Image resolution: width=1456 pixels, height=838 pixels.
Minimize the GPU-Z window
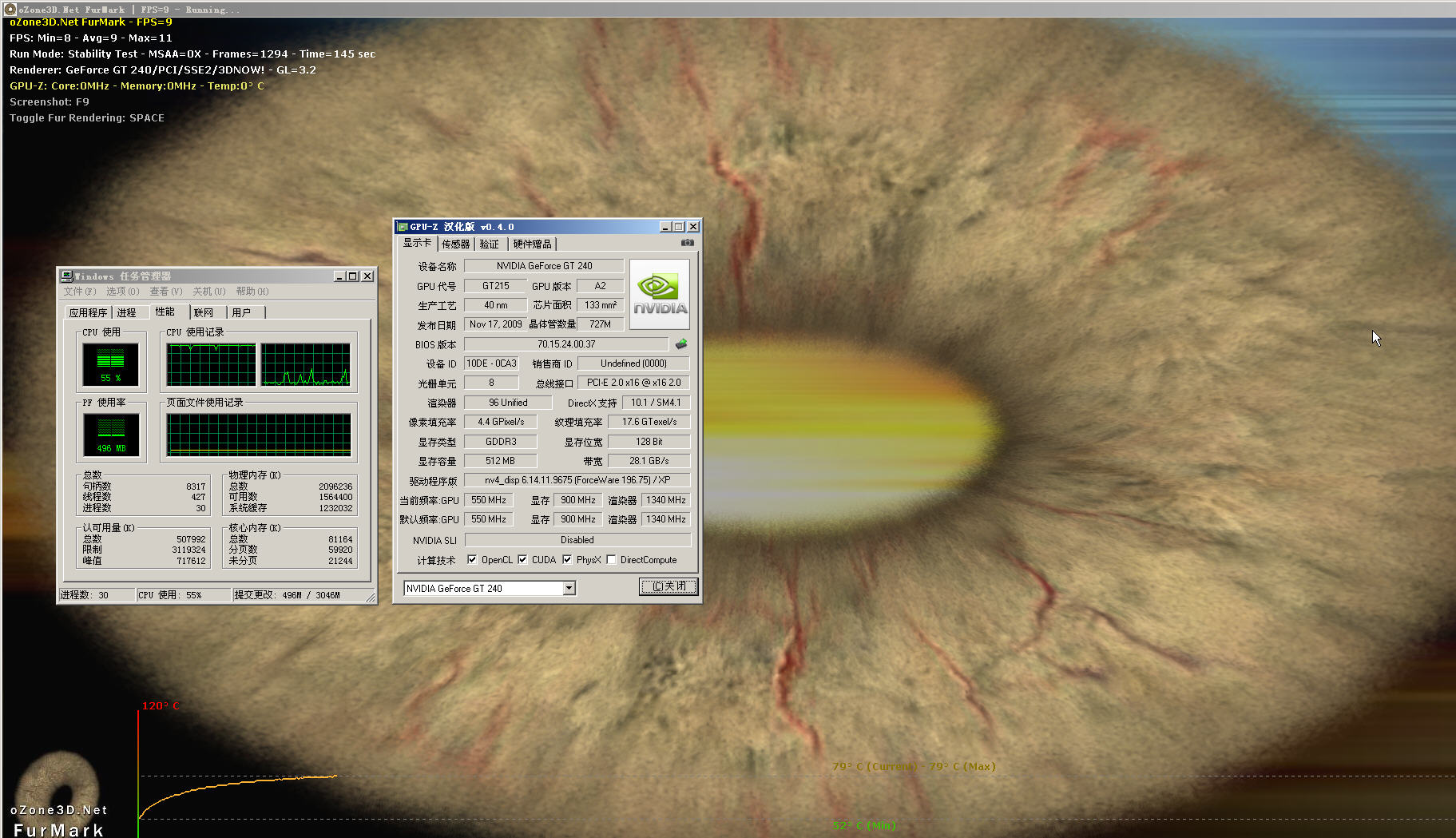[665, 227]
